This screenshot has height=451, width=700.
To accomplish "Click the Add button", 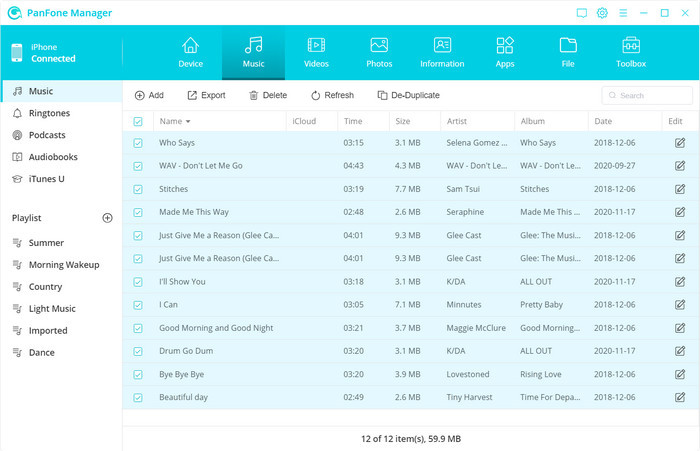I will [x=149, y=95].
